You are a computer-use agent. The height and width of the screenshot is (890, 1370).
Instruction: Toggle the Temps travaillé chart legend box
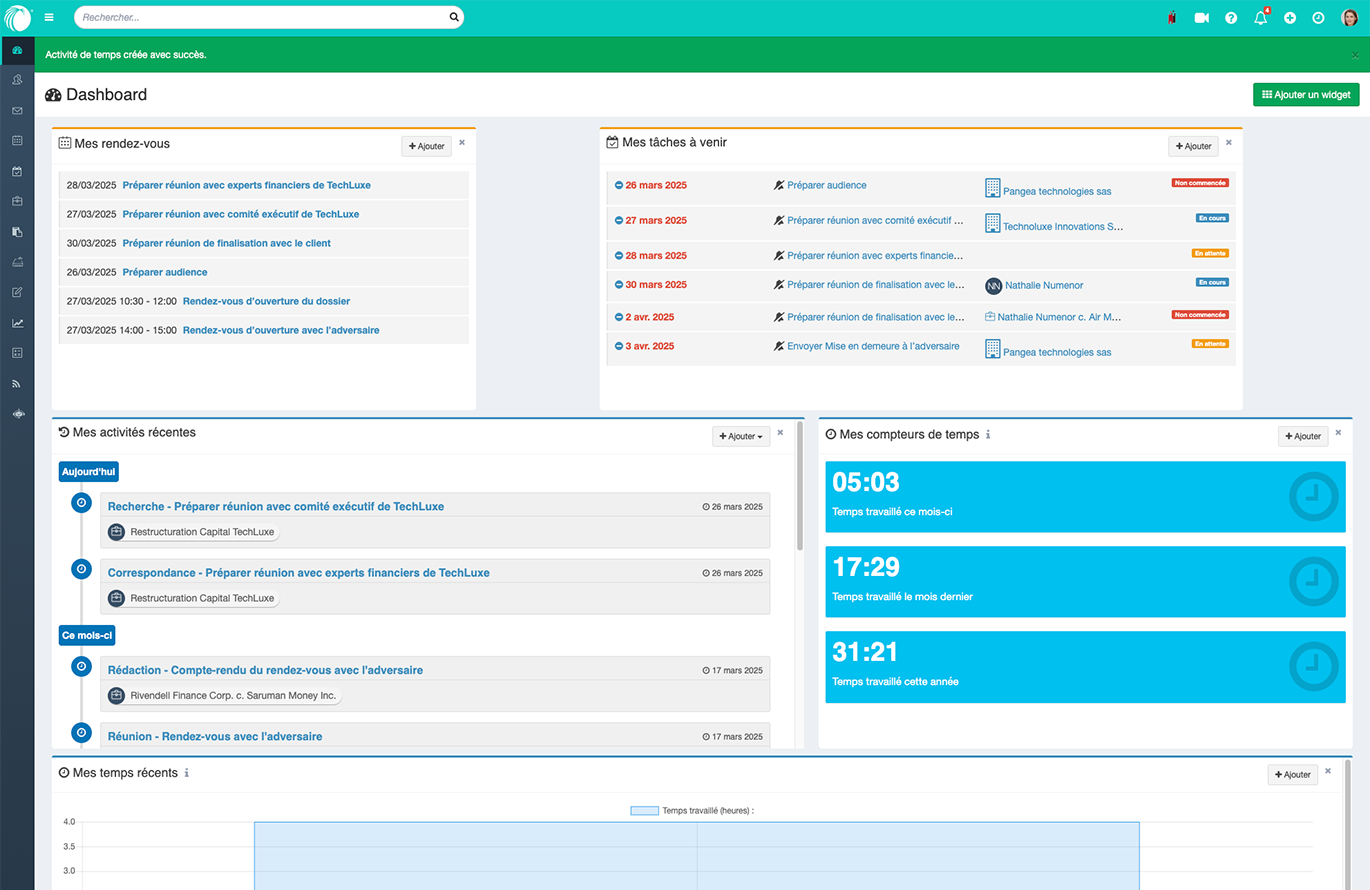click(x=644, y=811)
